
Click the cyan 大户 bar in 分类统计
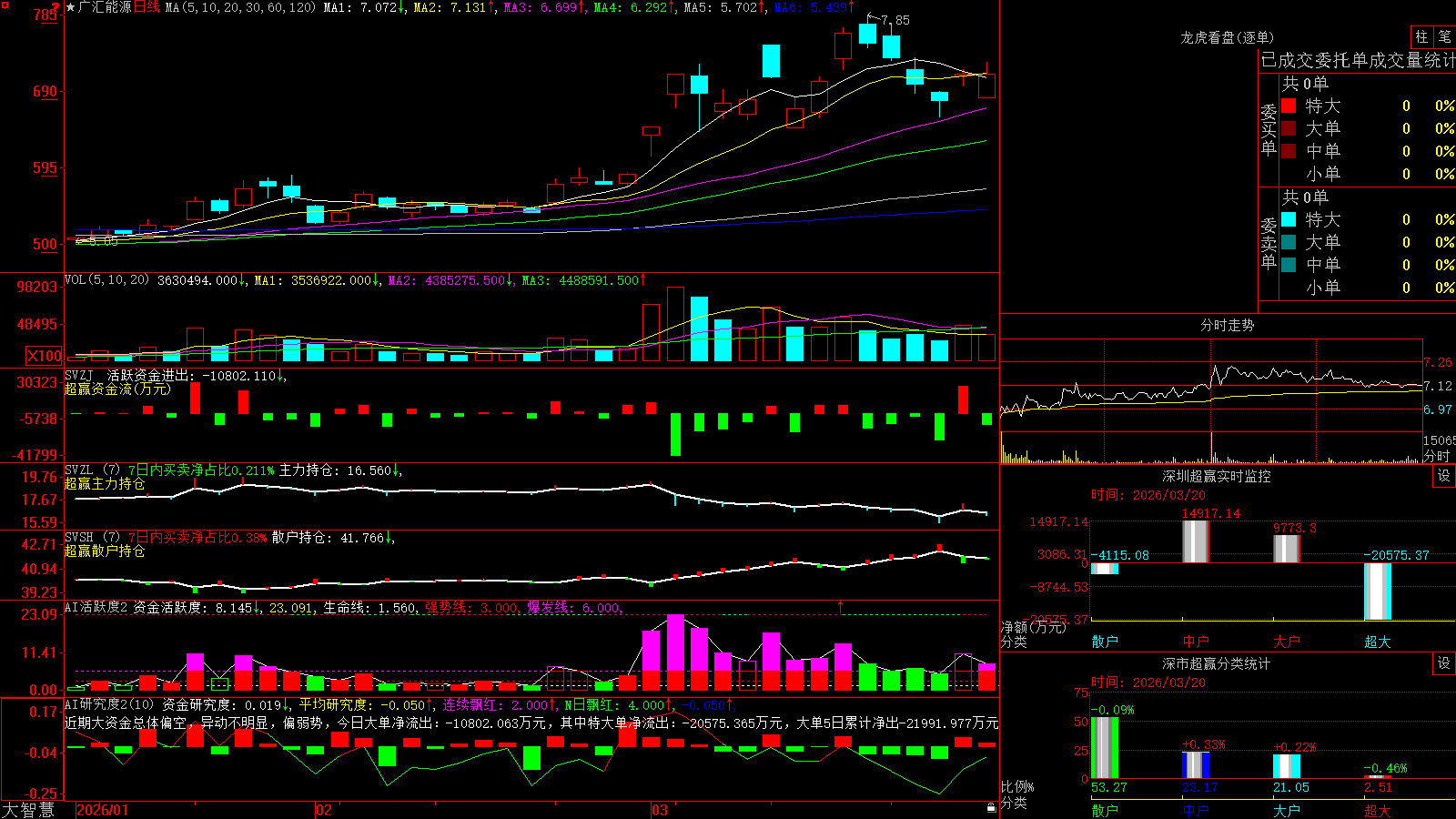1287,766
